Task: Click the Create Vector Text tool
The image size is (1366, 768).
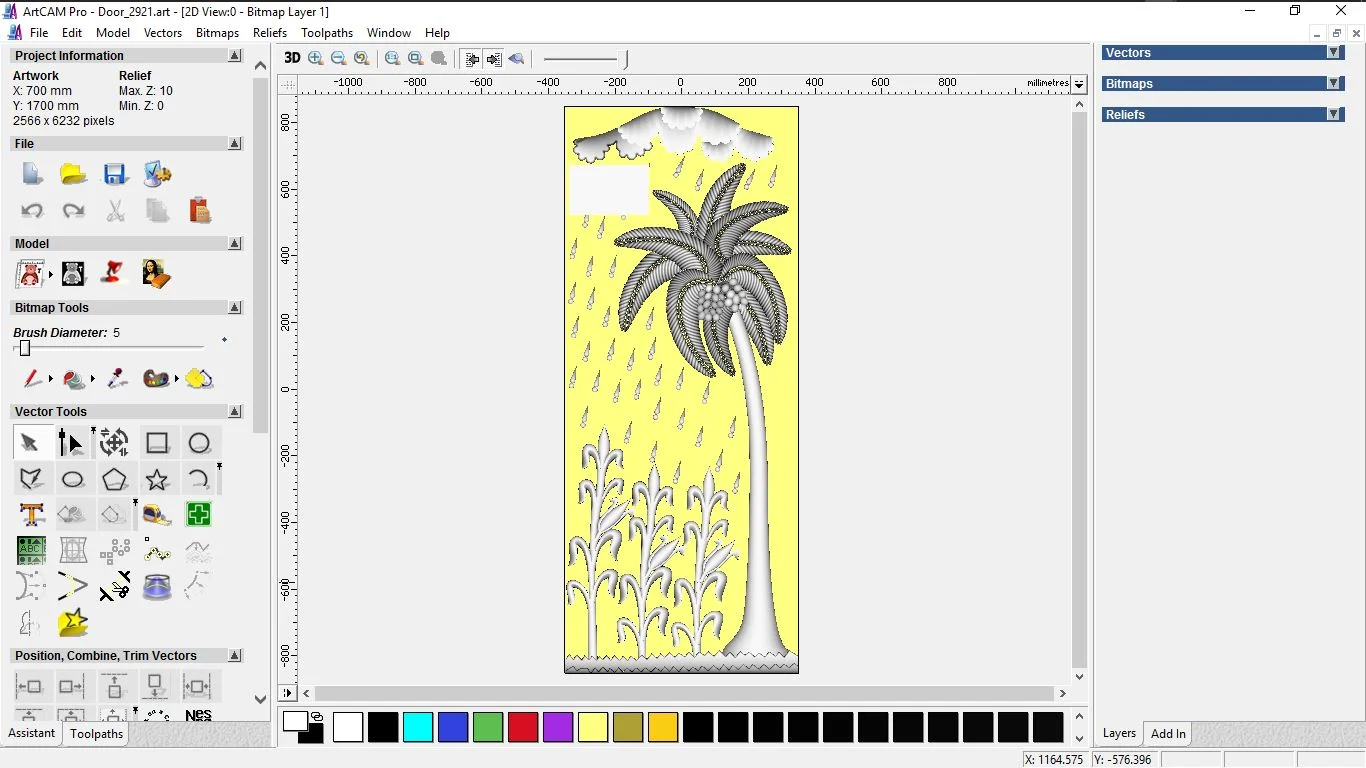Action: tap(31, 514)
